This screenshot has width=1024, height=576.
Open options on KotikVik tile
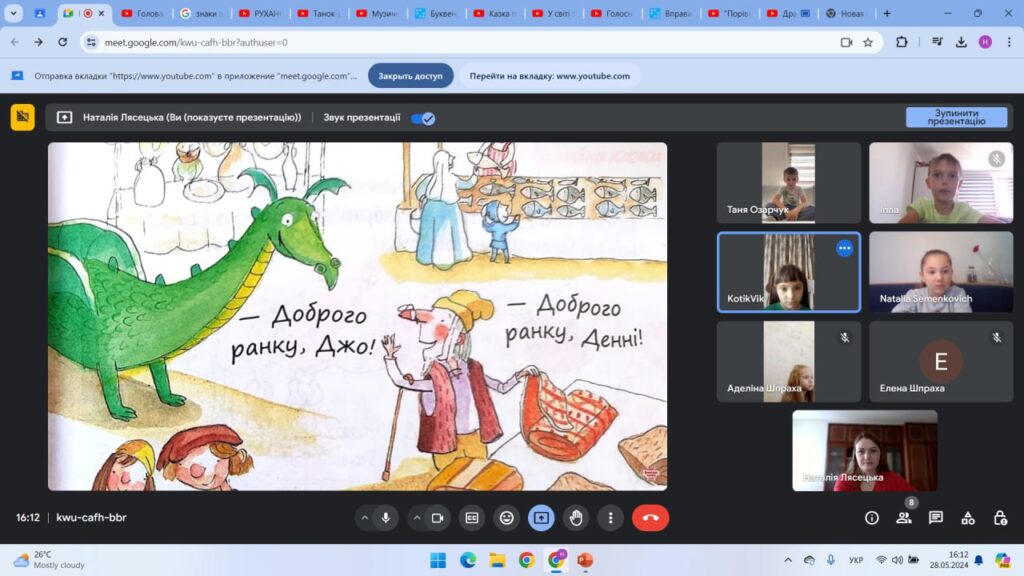pyautogui.click(x=844, y=248)
